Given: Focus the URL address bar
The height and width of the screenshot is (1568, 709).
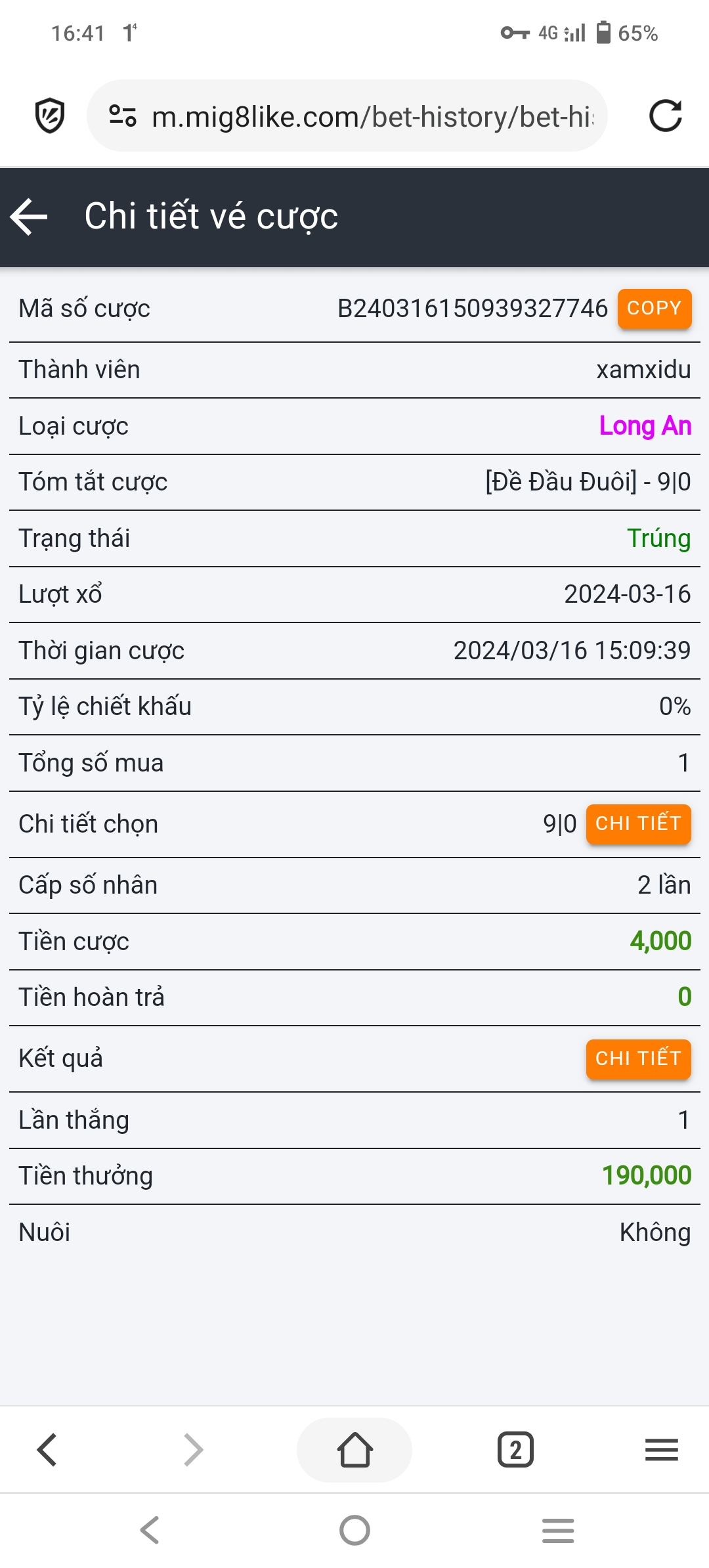Looking at the screenshot, I should (371, 116).
